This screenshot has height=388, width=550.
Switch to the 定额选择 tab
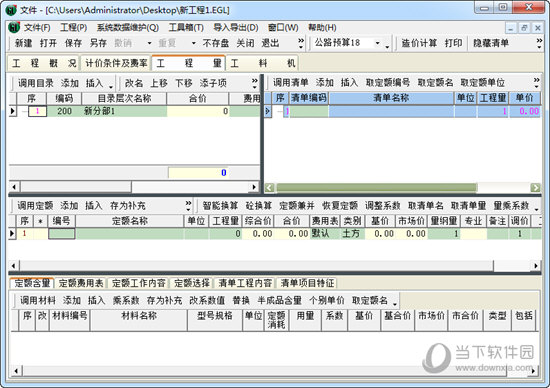point(192,283)
